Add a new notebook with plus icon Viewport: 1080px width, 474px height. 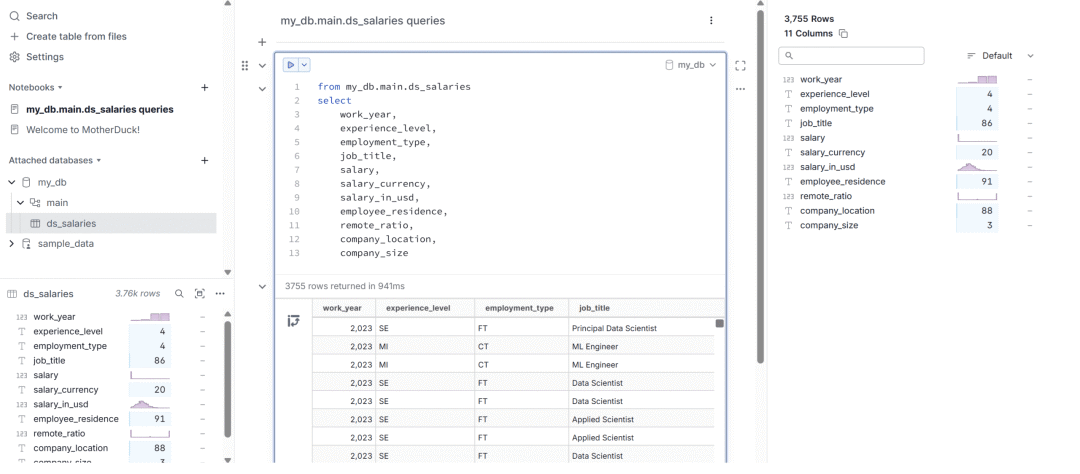[x=205, y=88]
